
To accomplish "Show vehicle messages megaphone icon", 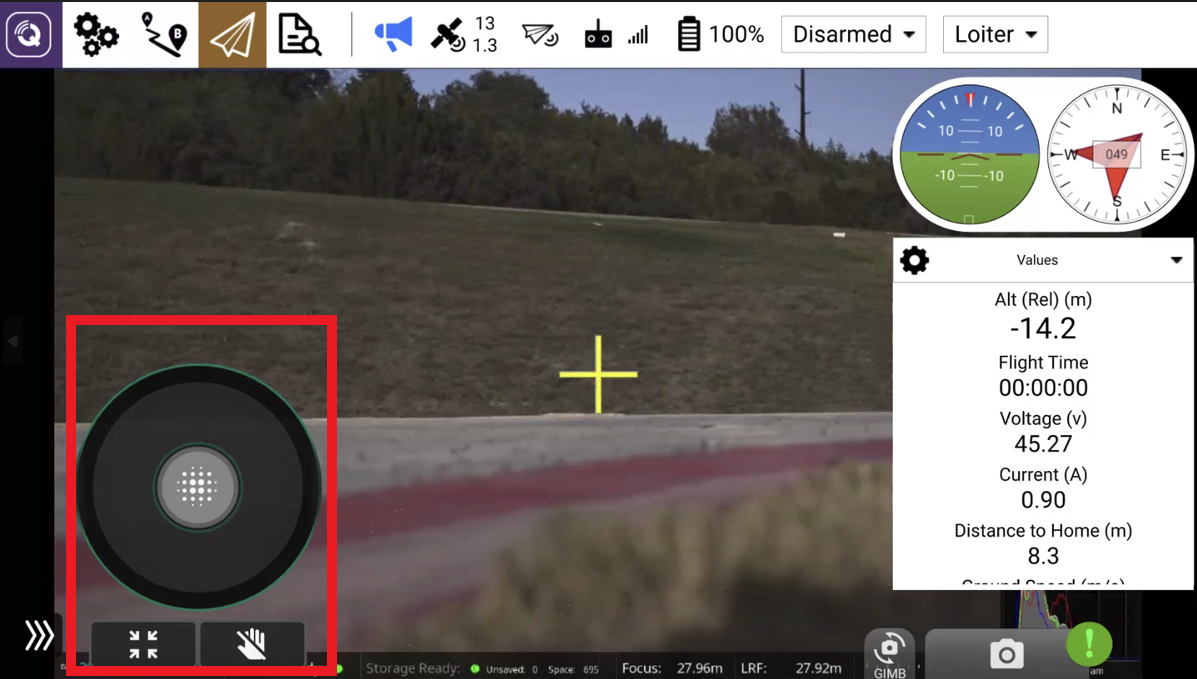I will [x=393, y=35].
